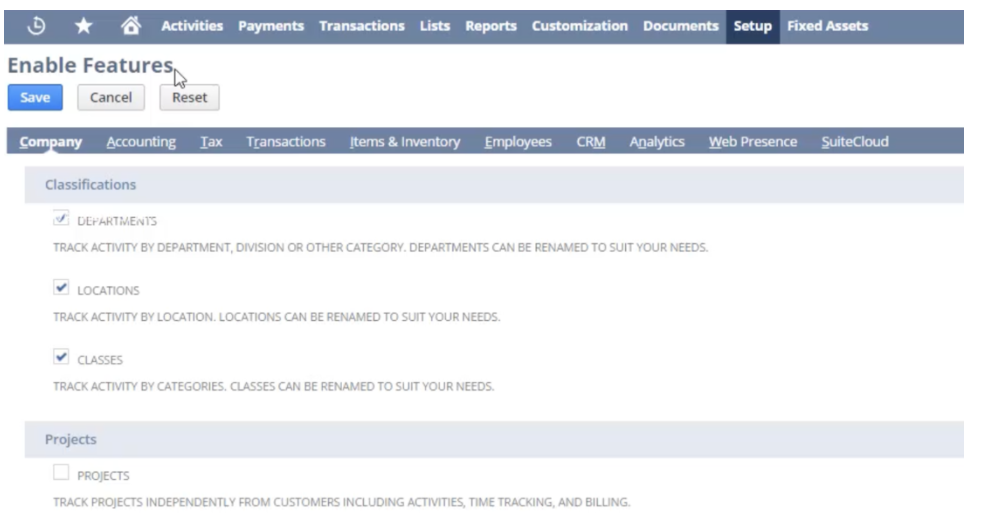Image resolution: width=982 pixels, height=520 pixels.
Task: Enable the Projects checkbox
Action: pos(62,474)
